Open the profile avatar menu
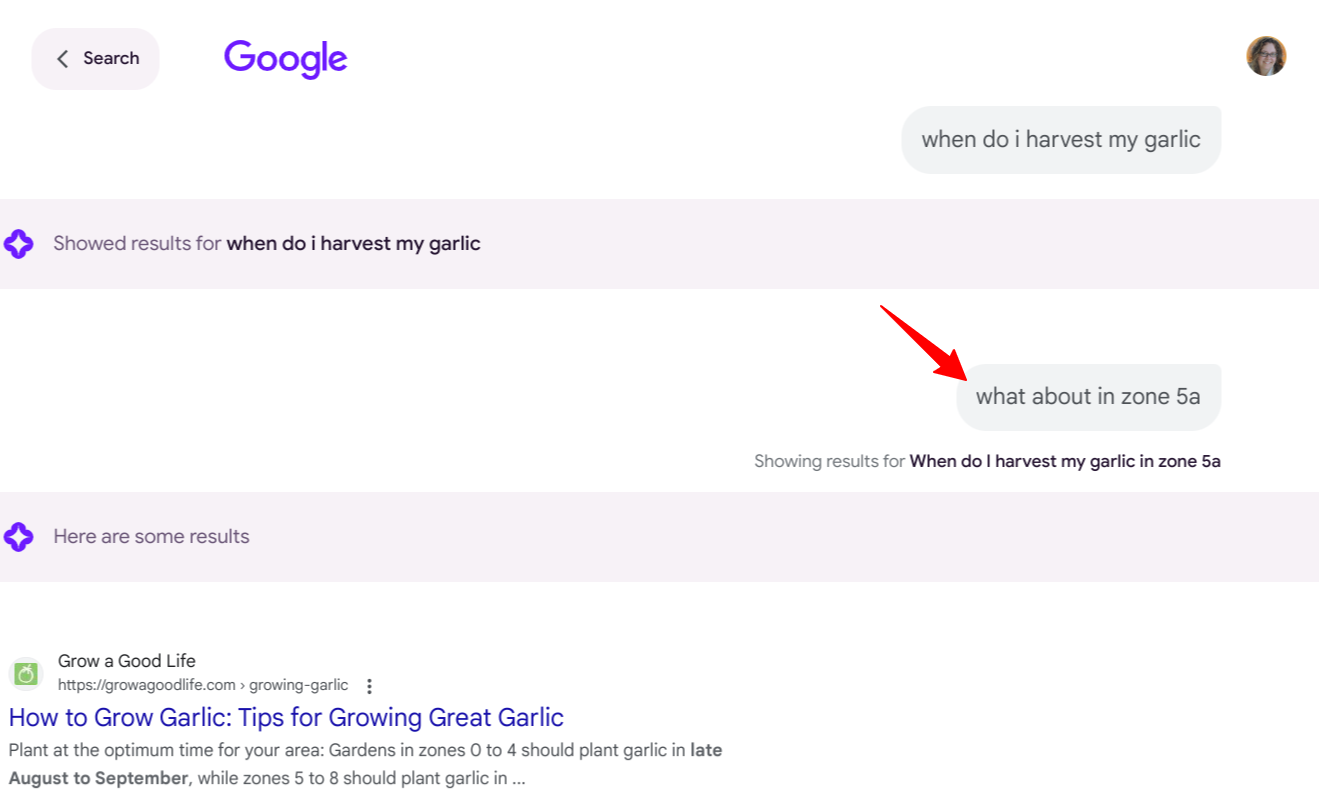This screenshot has width=1319, height=807. (1265, 56)
